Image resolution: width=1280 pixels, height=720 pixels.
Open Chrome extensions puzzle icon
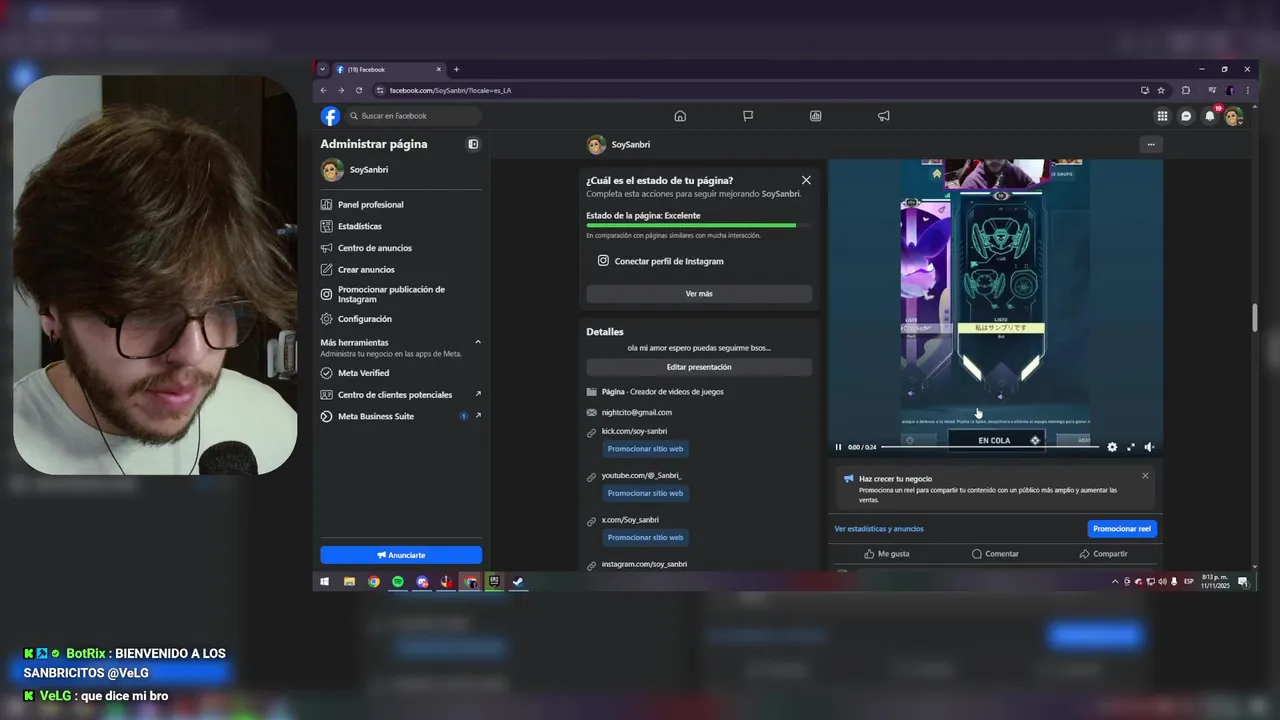(x=1186, y=90)
